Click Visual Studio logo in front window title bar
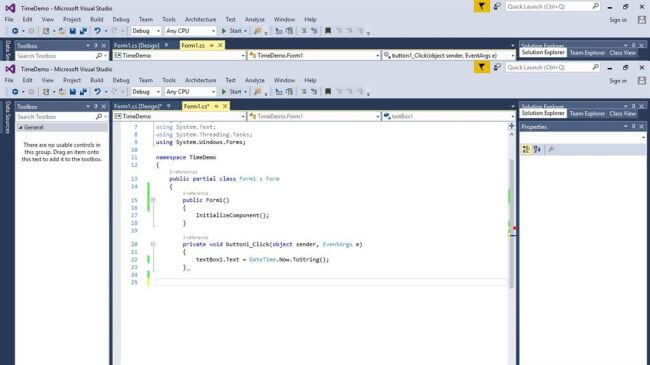This screenshot has width=650, height=365. coord(10,69)
